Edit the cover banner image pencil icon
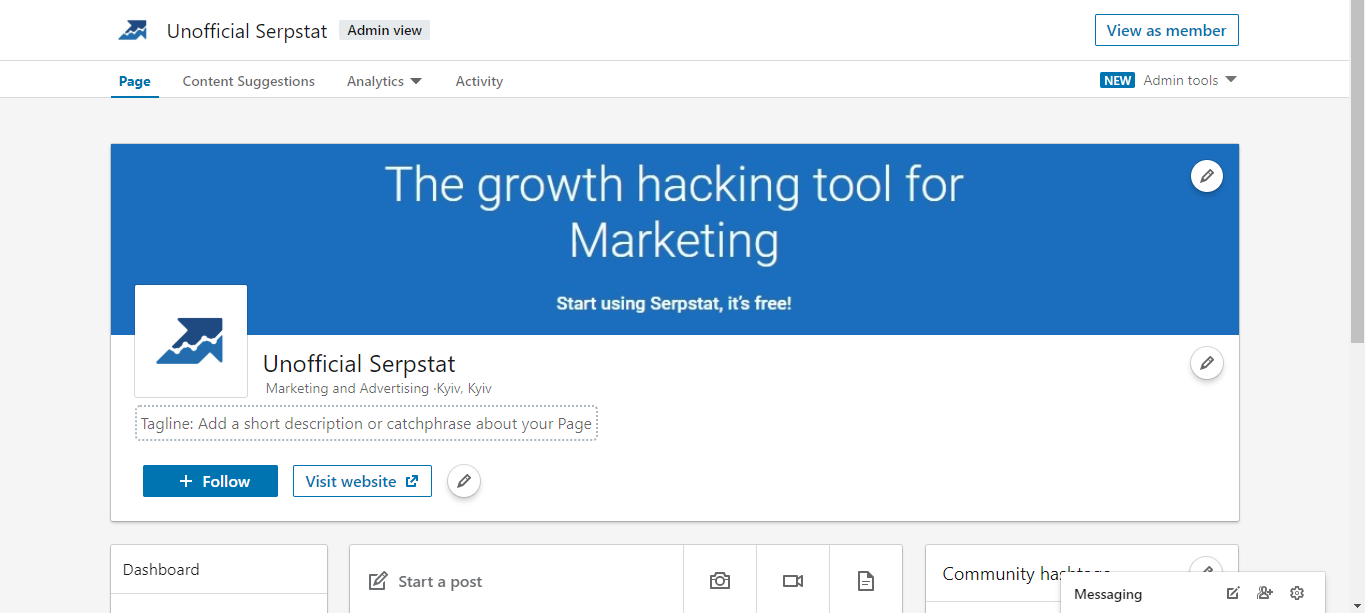1365x613 pixels. pos(1207,176)
